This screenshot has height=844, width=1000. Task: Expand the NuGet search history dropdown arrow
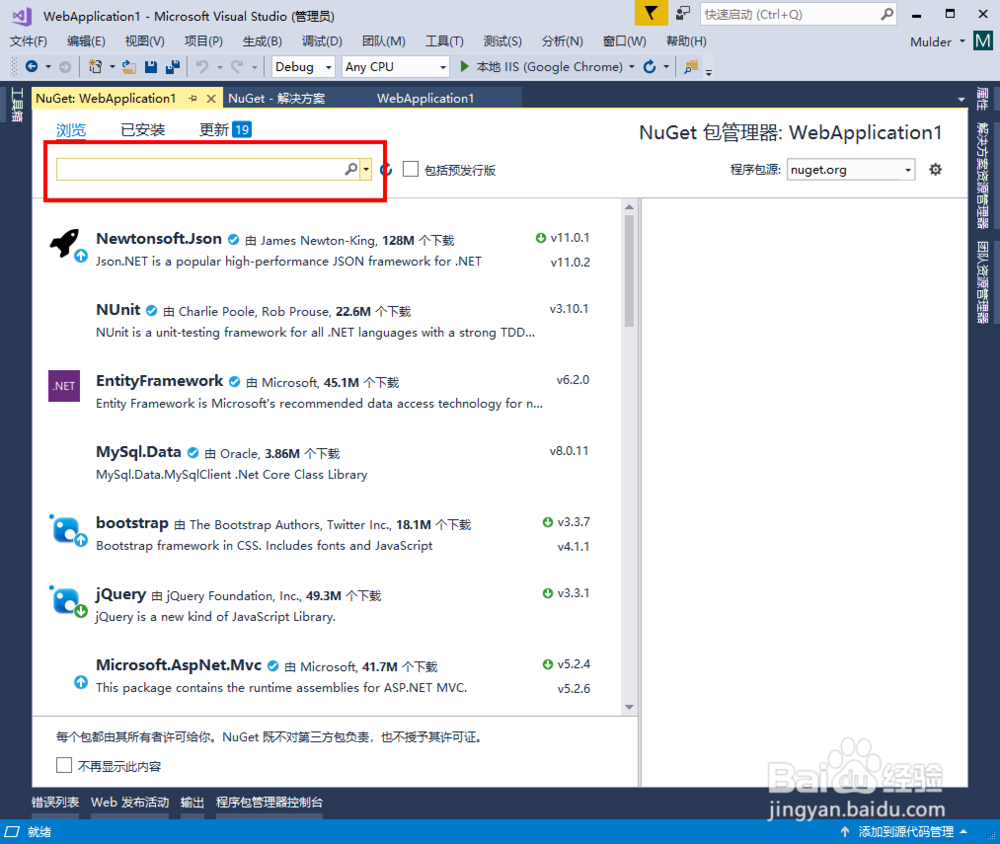click(365, 169)
